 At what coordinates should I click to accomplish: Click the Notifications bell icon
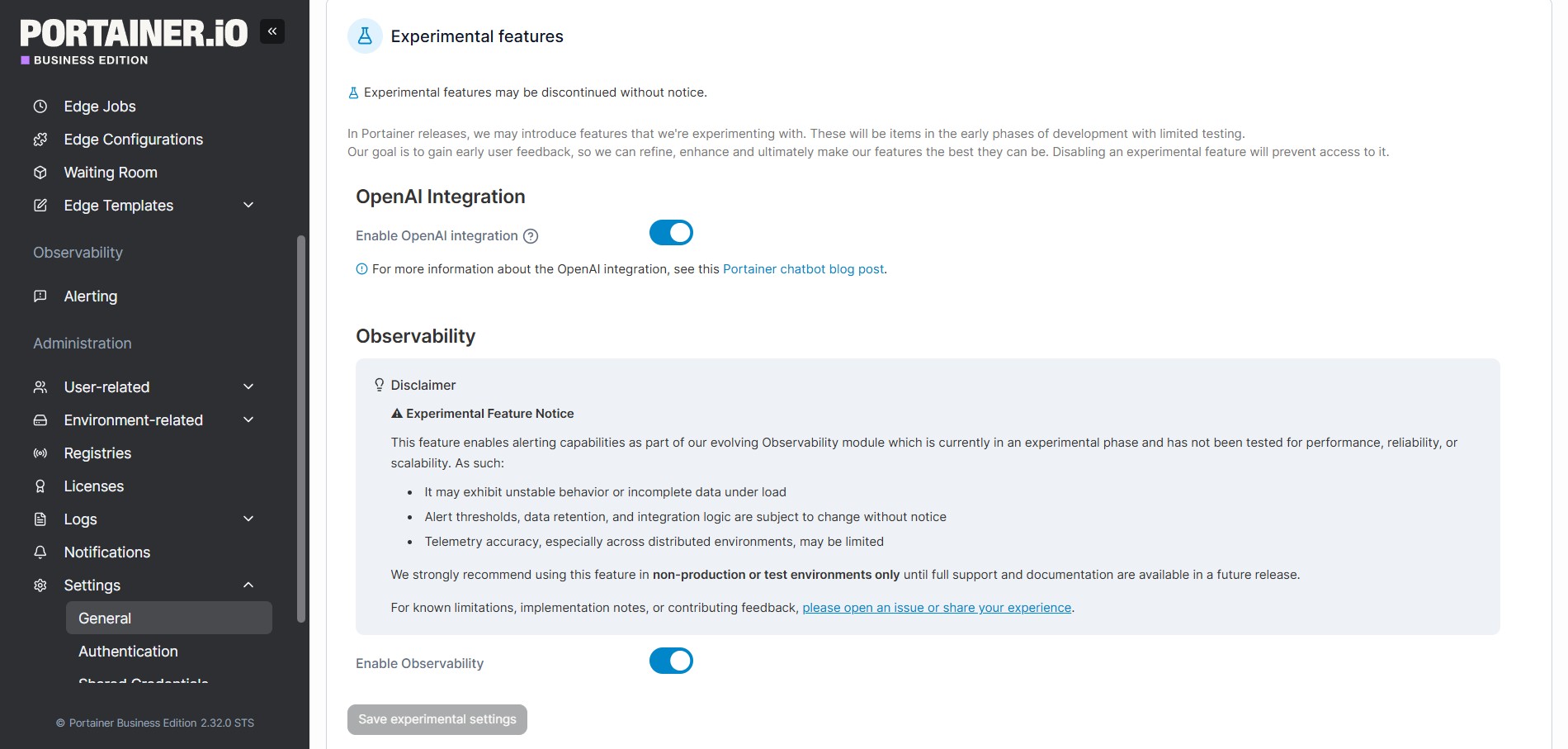coord(40,552)
